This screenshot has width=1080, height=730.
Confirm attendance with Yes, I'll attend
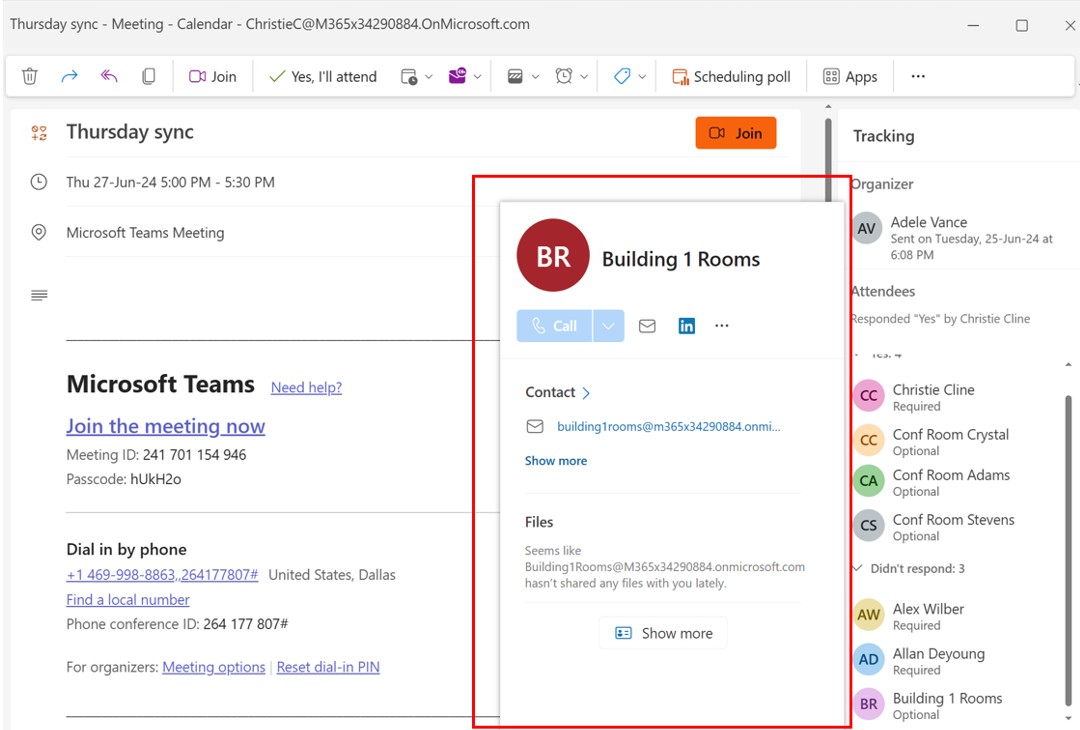[x=323, y=76]
